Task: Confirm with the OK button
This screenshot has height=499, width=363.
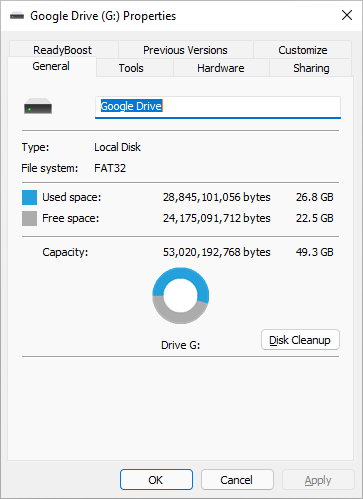Action: click(x=156, y=480)
